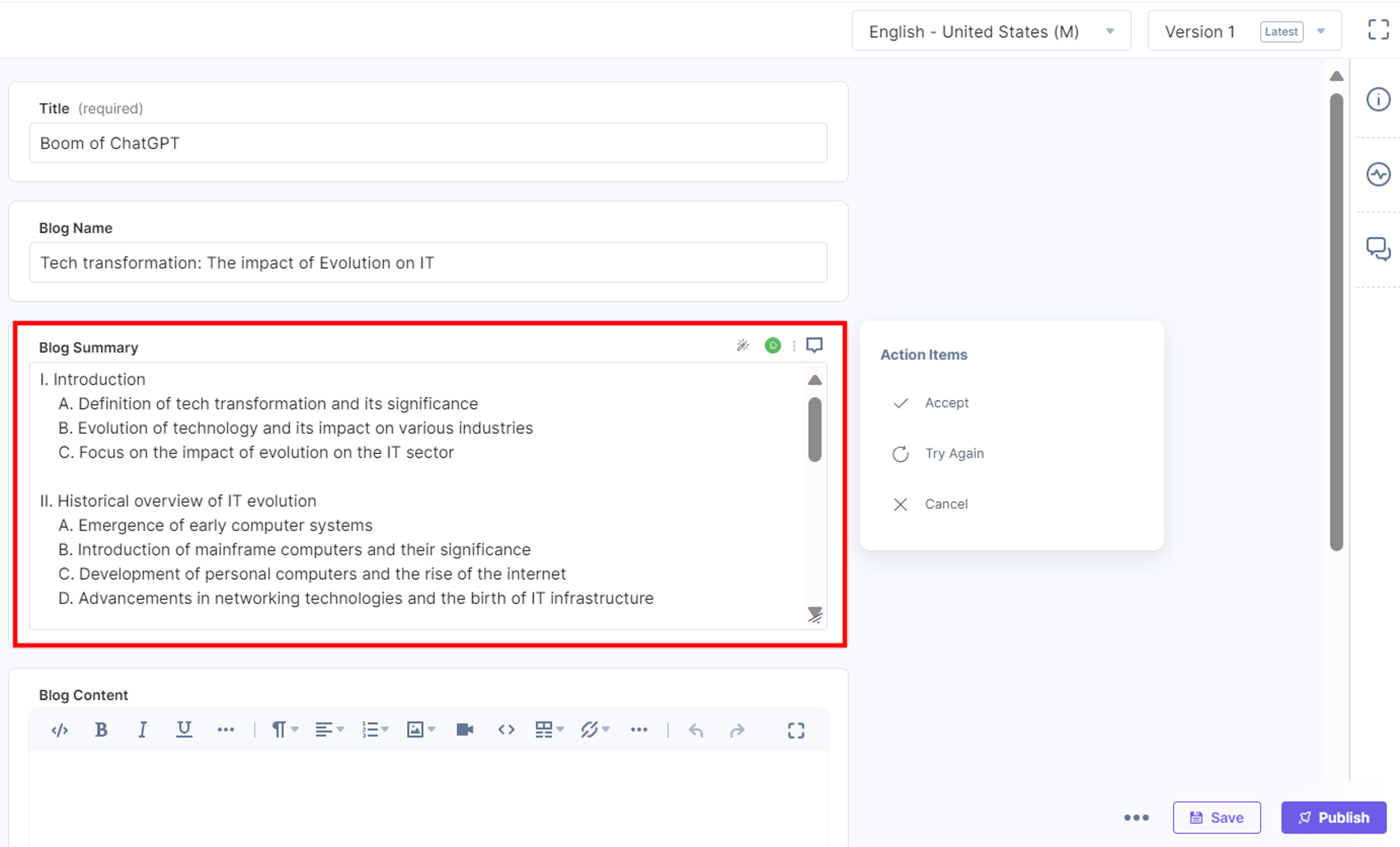Open the insert link dropdown
The width and height of the screenshot is (1400, 847).
pos(595,730)
